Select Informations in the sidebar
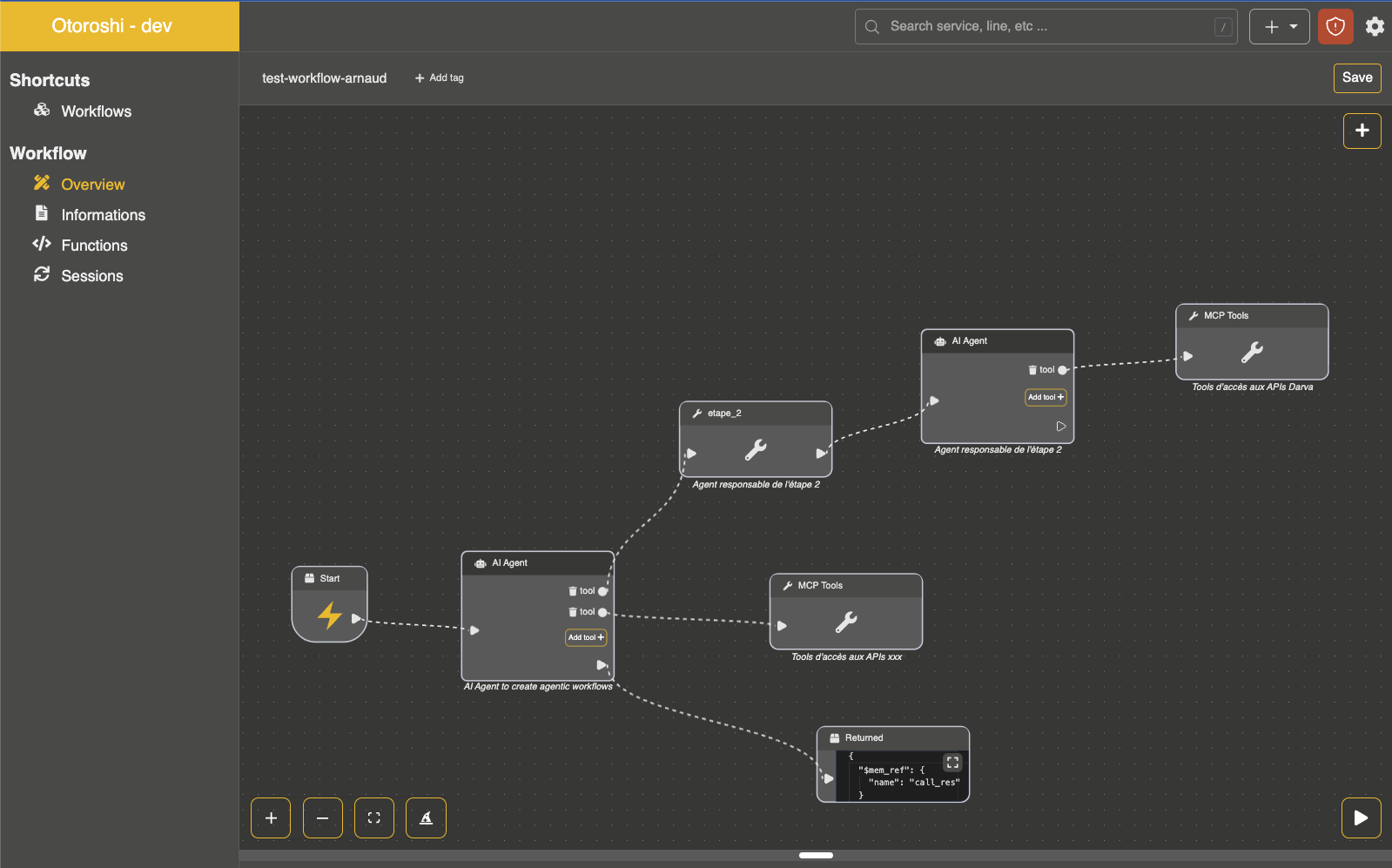The height and width of the screenshot is (868, 1392). 103,215
